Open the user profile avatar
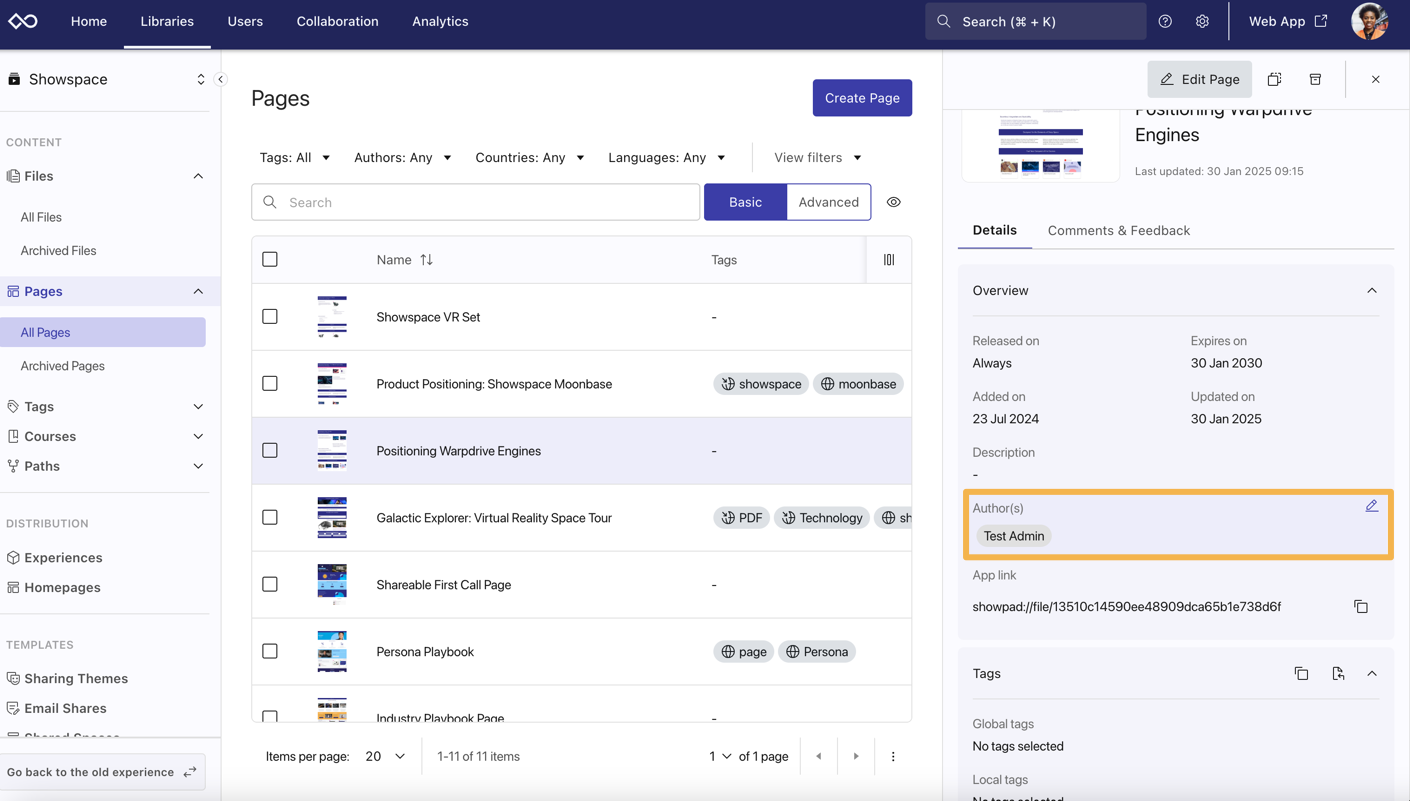The height and width of the screenshot is (801, 1410). [1369, 21]
